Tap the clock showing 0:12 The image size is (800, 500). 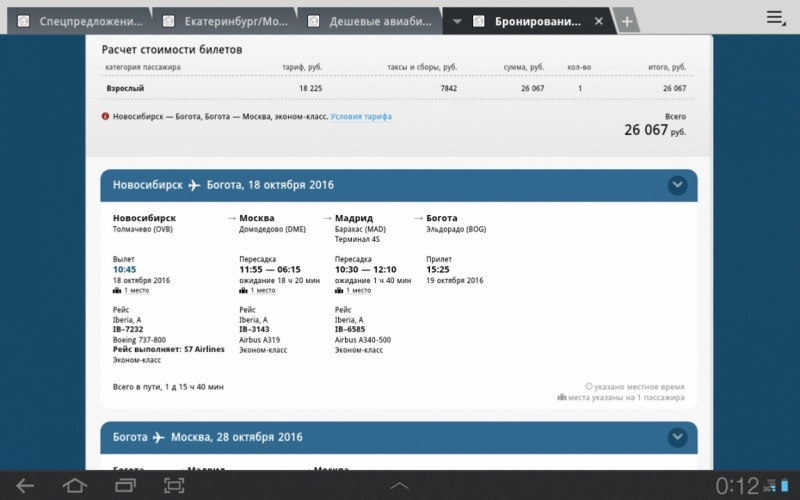tap(737, 486)
